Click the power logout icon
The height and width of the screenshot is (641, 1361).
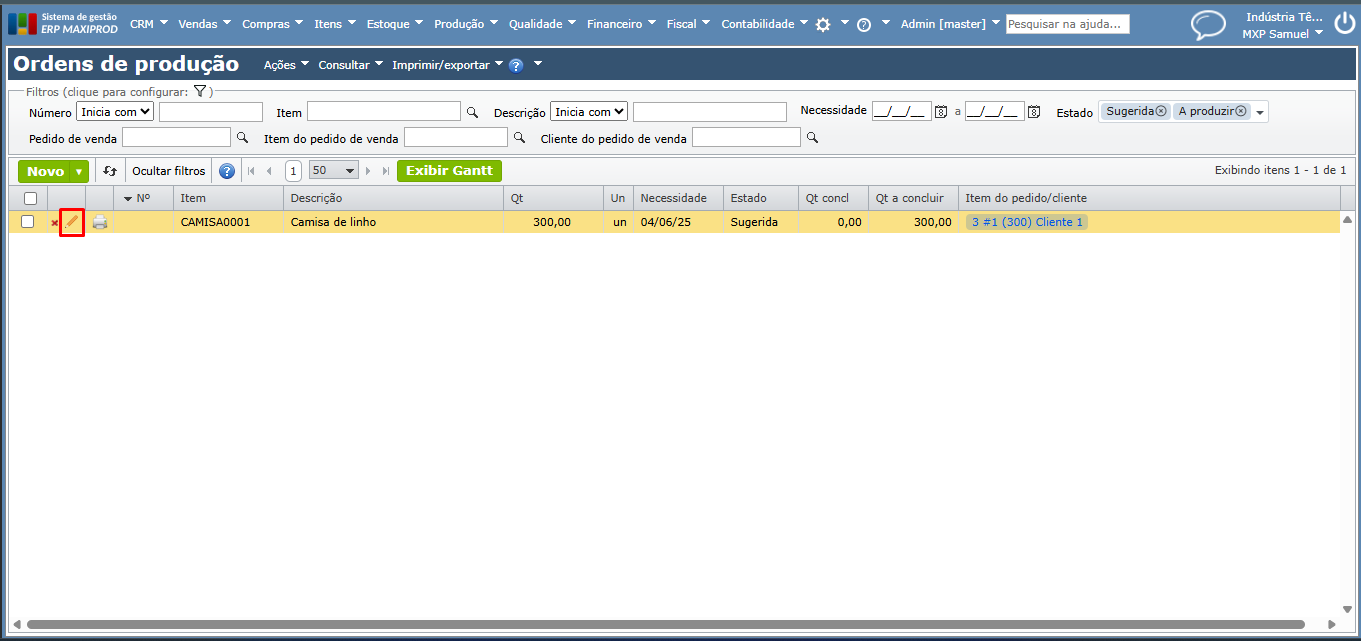point(1344,23)
